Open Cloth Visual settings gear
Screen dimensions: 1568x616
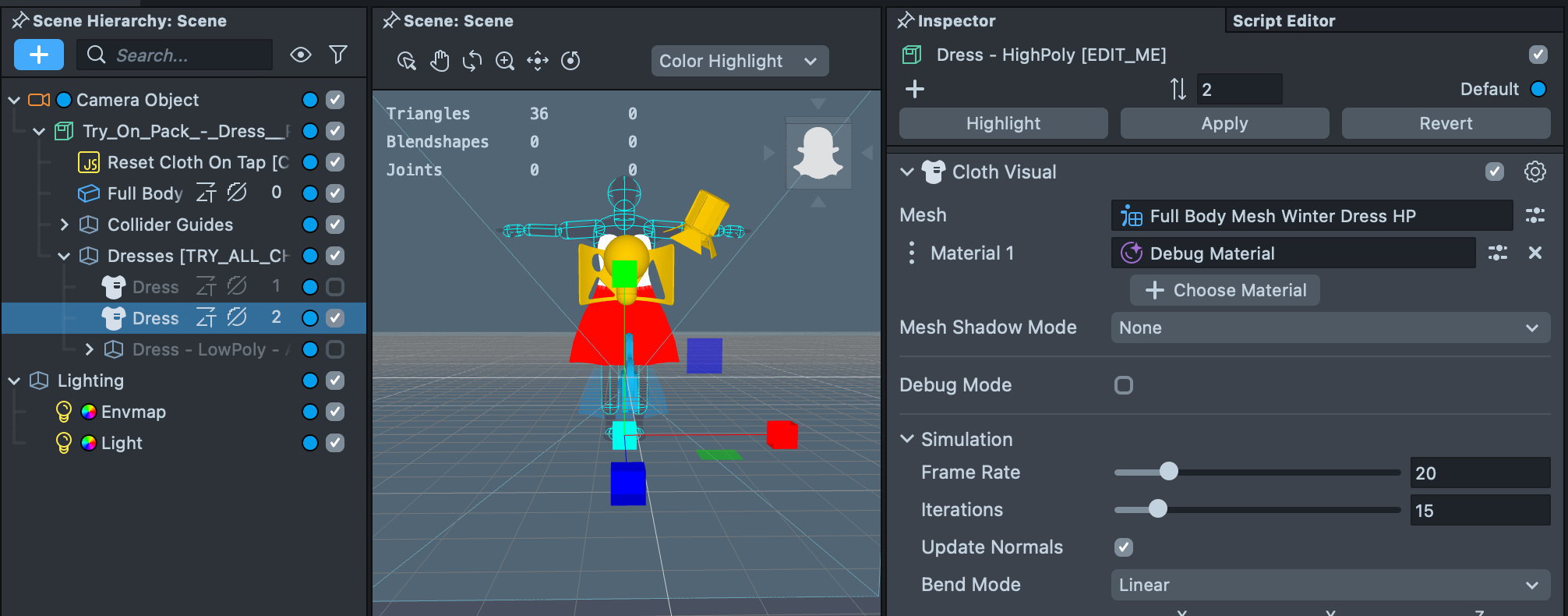click(x=1534, y=172)
